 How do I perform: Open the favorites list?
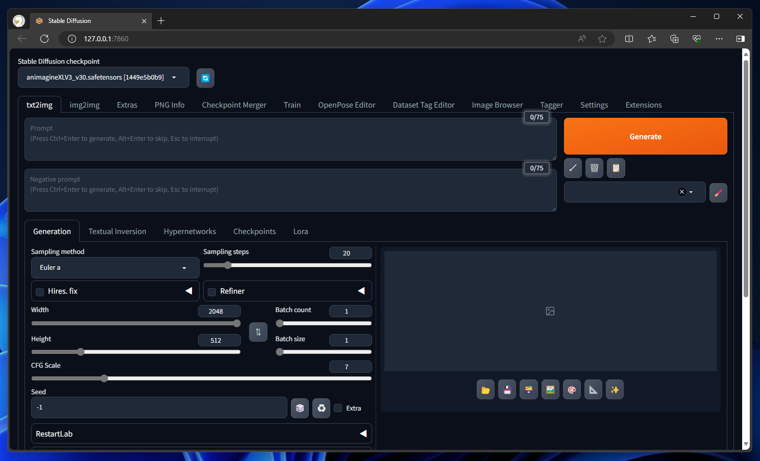pos(651,39)
